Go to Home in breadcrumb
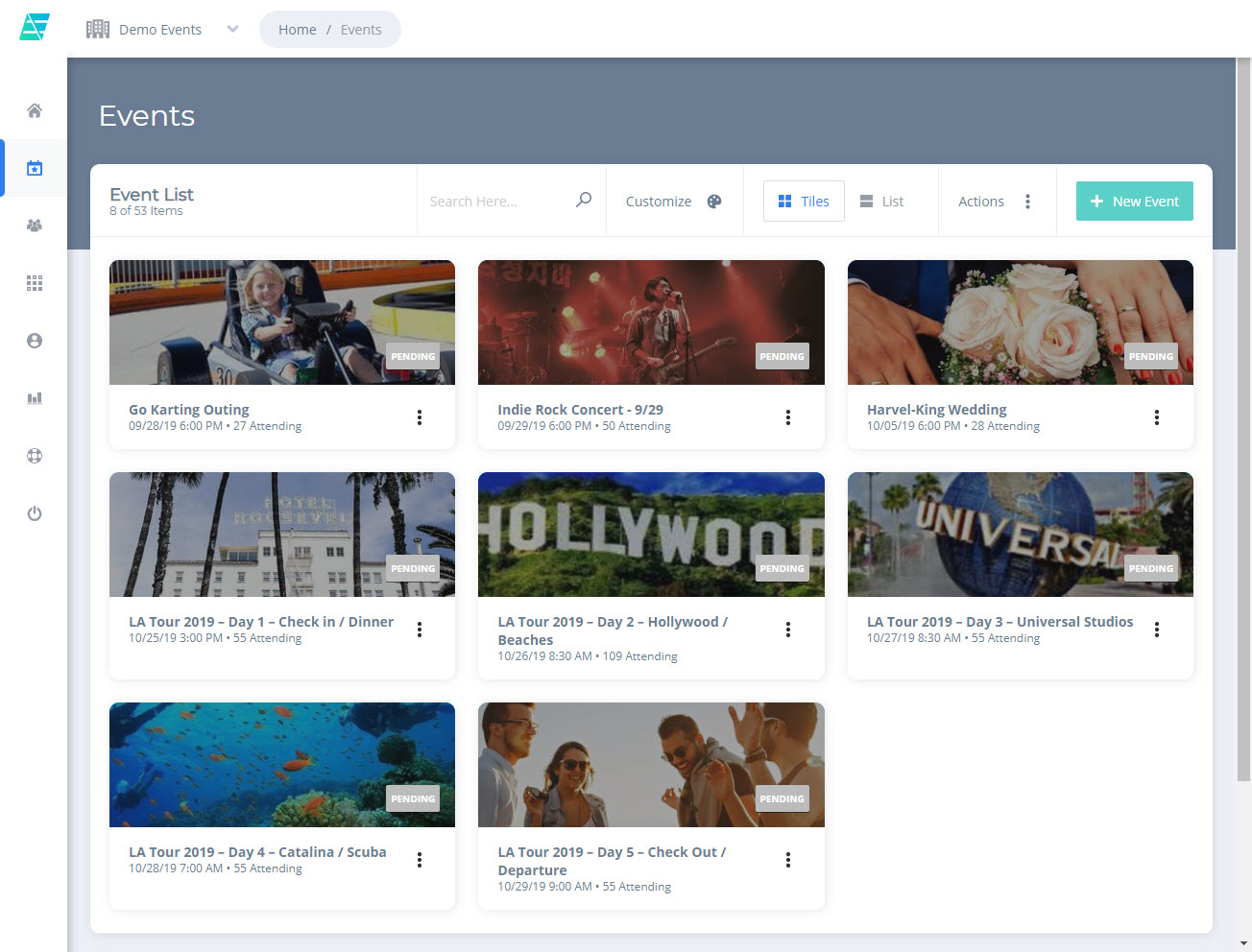1252x952 pixels. (297, 30)
